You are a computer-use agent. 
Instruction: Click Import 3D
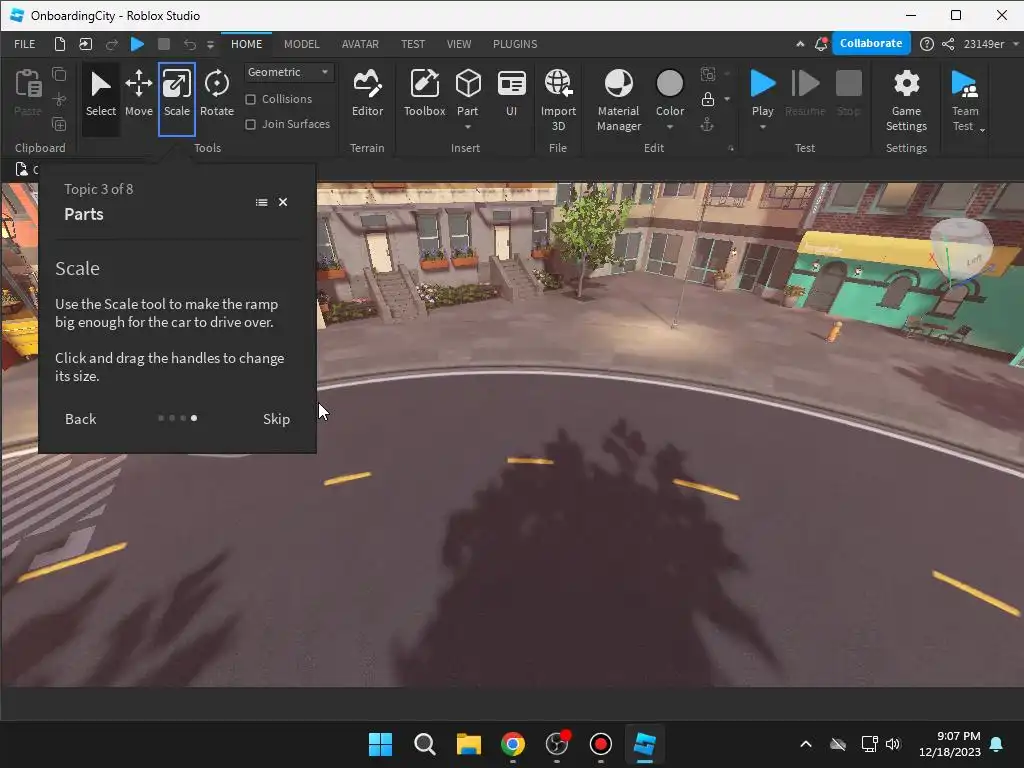(558, 99)
